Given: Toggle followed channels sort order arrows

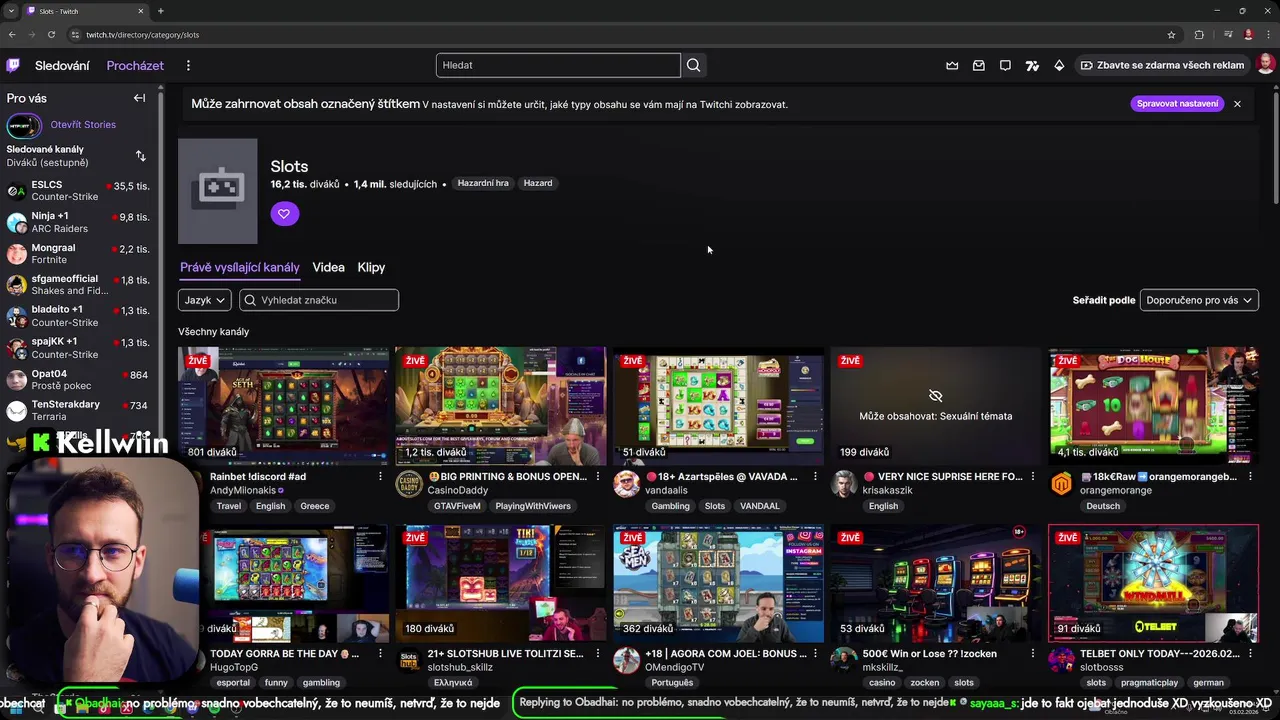Looking at the screenshot, I should click(140, 156).
